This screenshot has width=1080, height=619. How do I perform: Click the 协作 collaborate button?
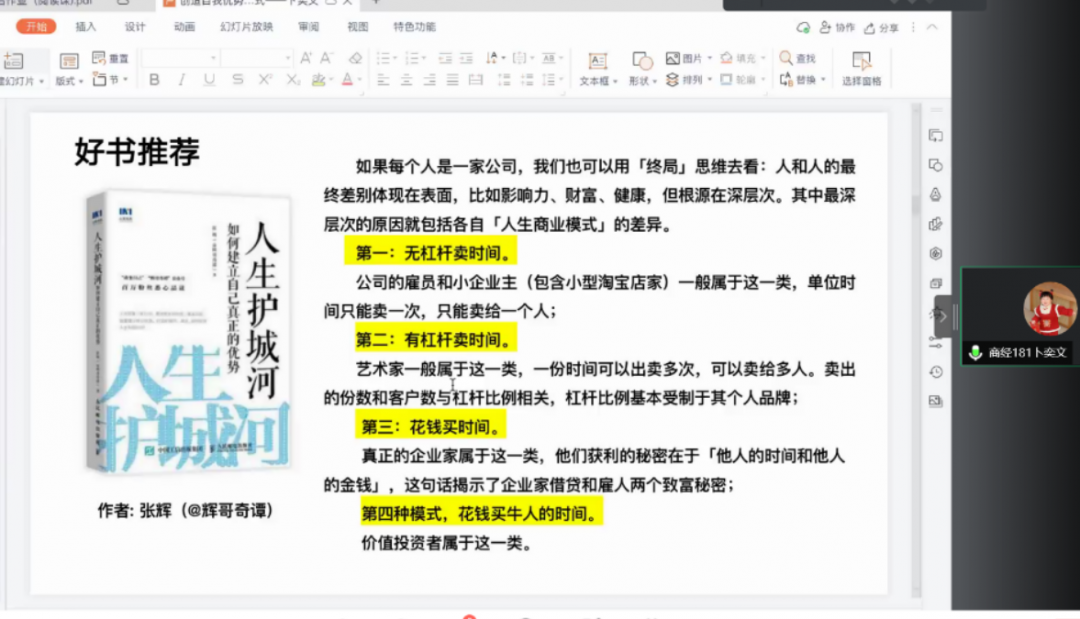click(837, 27)
